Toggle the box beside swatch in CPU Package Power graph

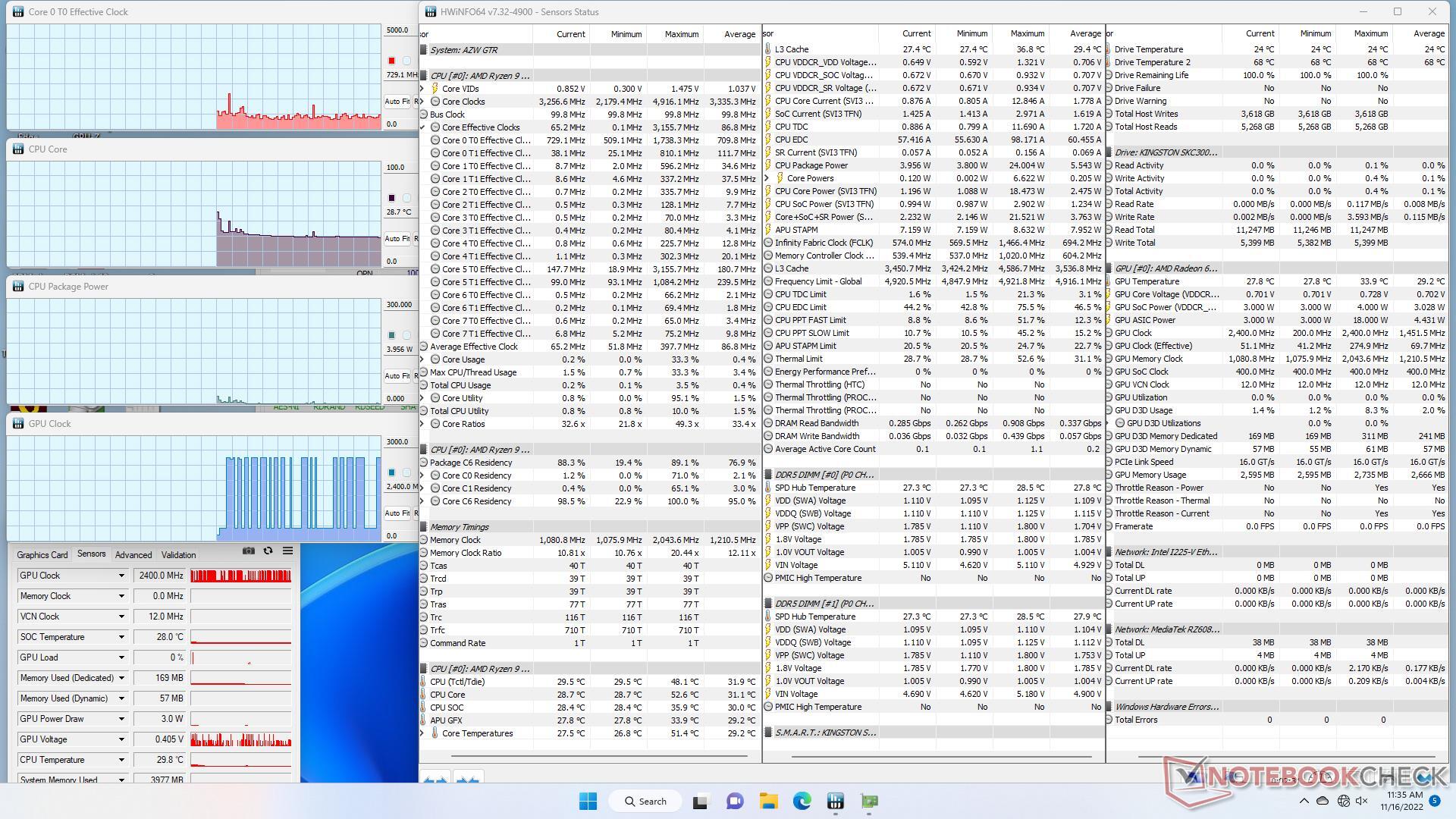click(406, 335)
